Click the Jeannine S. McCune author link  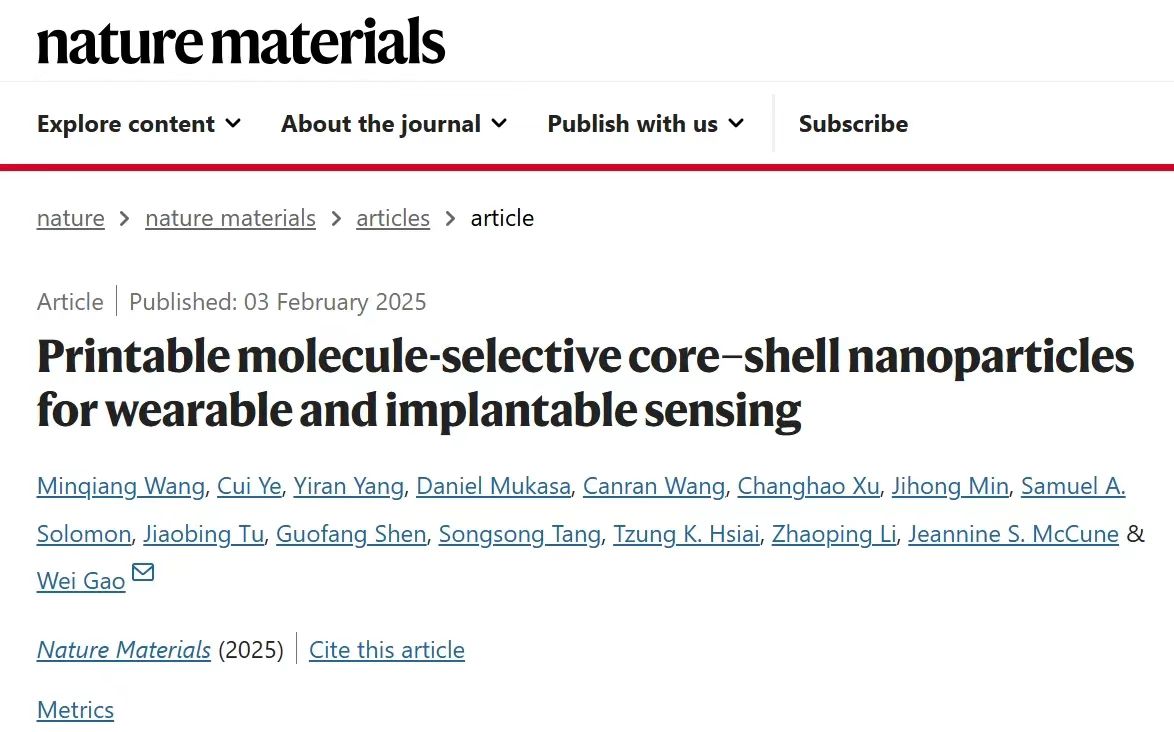(1014, 534)
